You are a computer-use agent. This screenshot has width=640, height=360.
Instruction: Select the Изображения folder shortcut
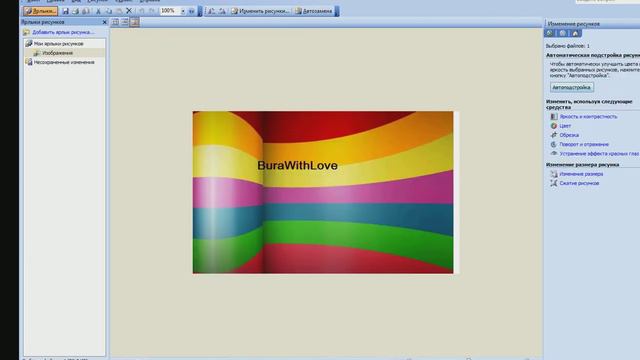[x=58, y=53]
